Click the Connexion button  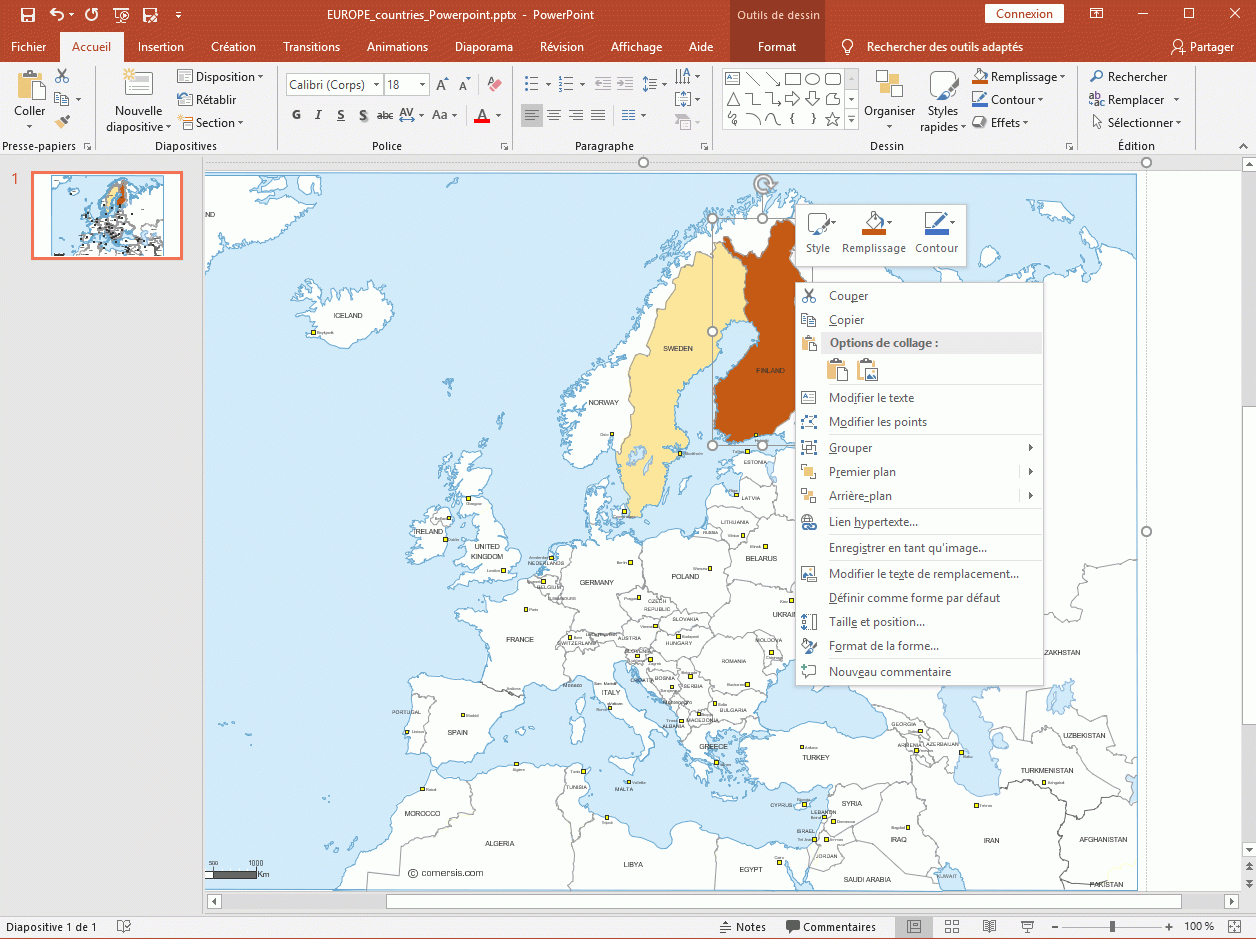(x=1024, y=14)
